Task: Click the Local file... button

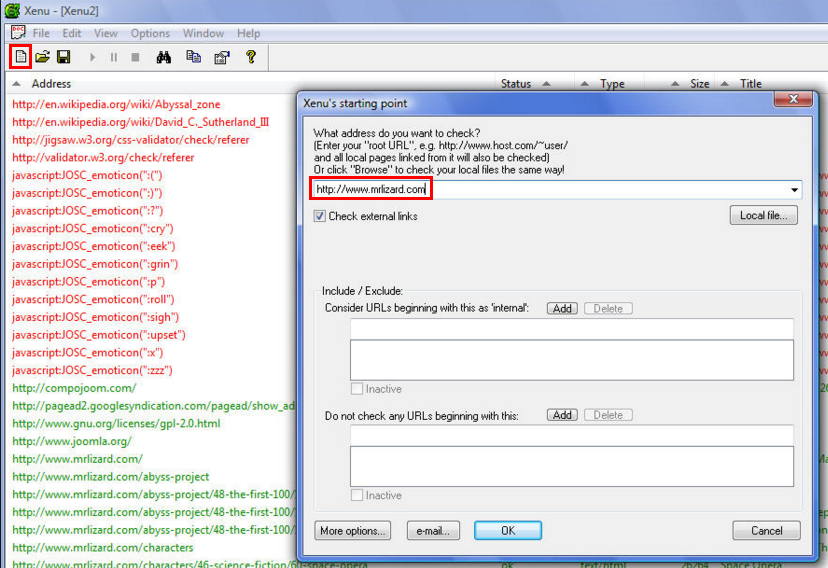Action: pos(764,215)
